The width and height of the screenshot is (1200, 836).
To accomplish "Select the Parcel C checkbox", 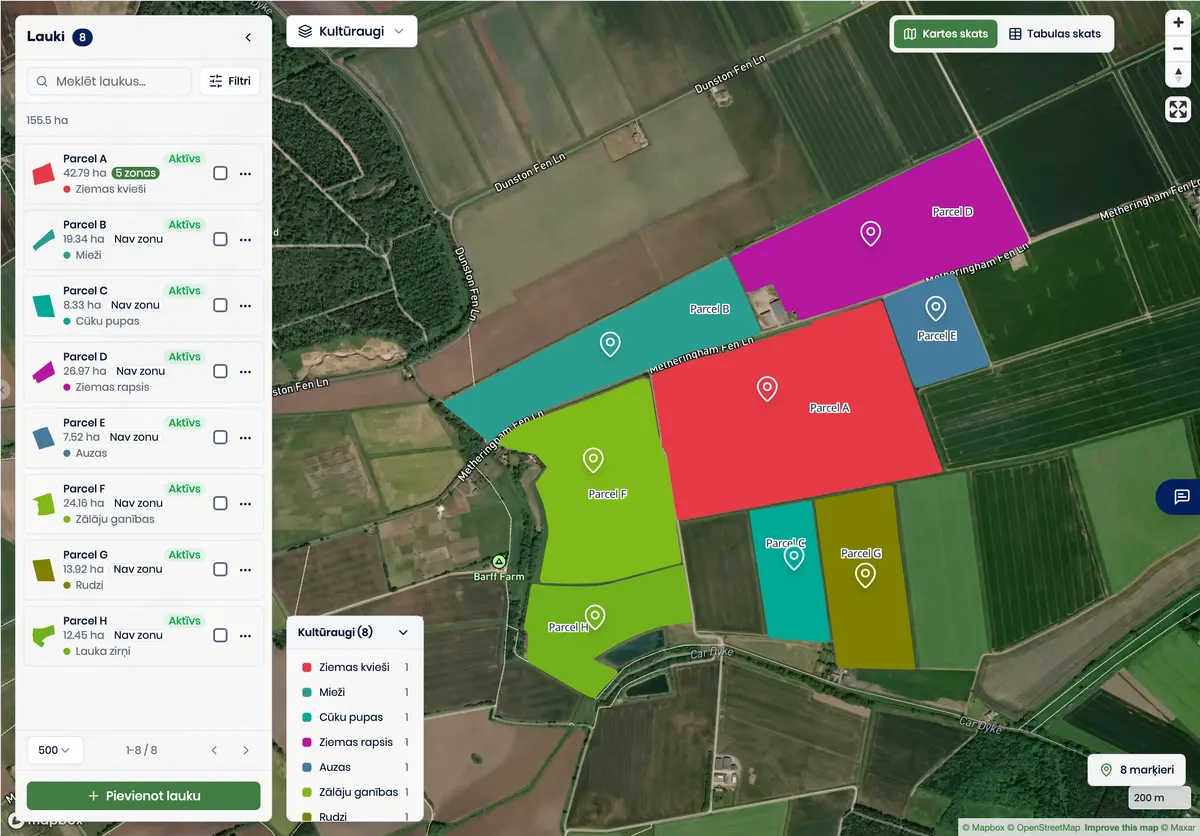I will [220, 305].
